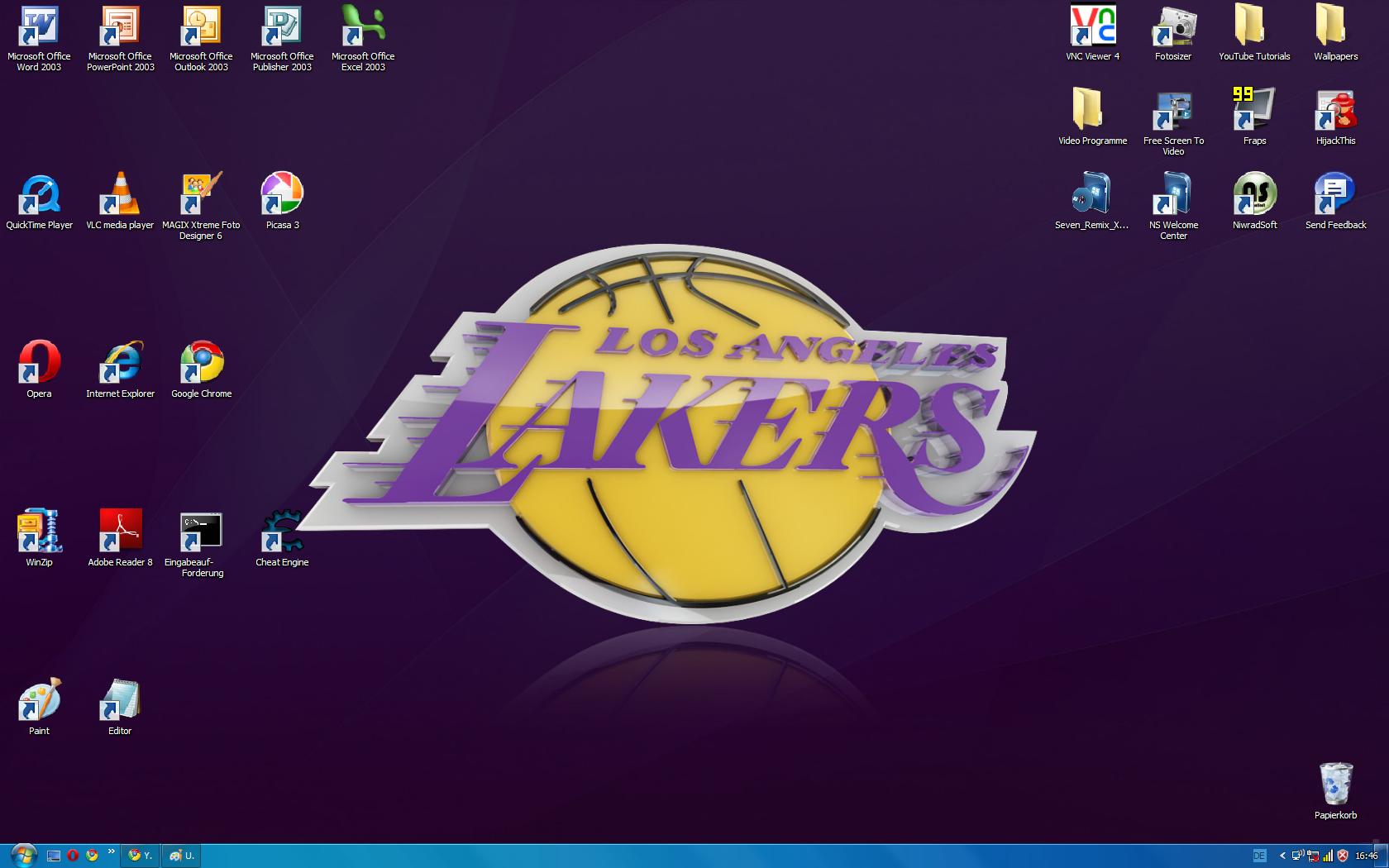Select the Cheat Engine desktop icon
Image resolution: width=1389 pixels, height=868 pixels.
click(x=282, y=538)
